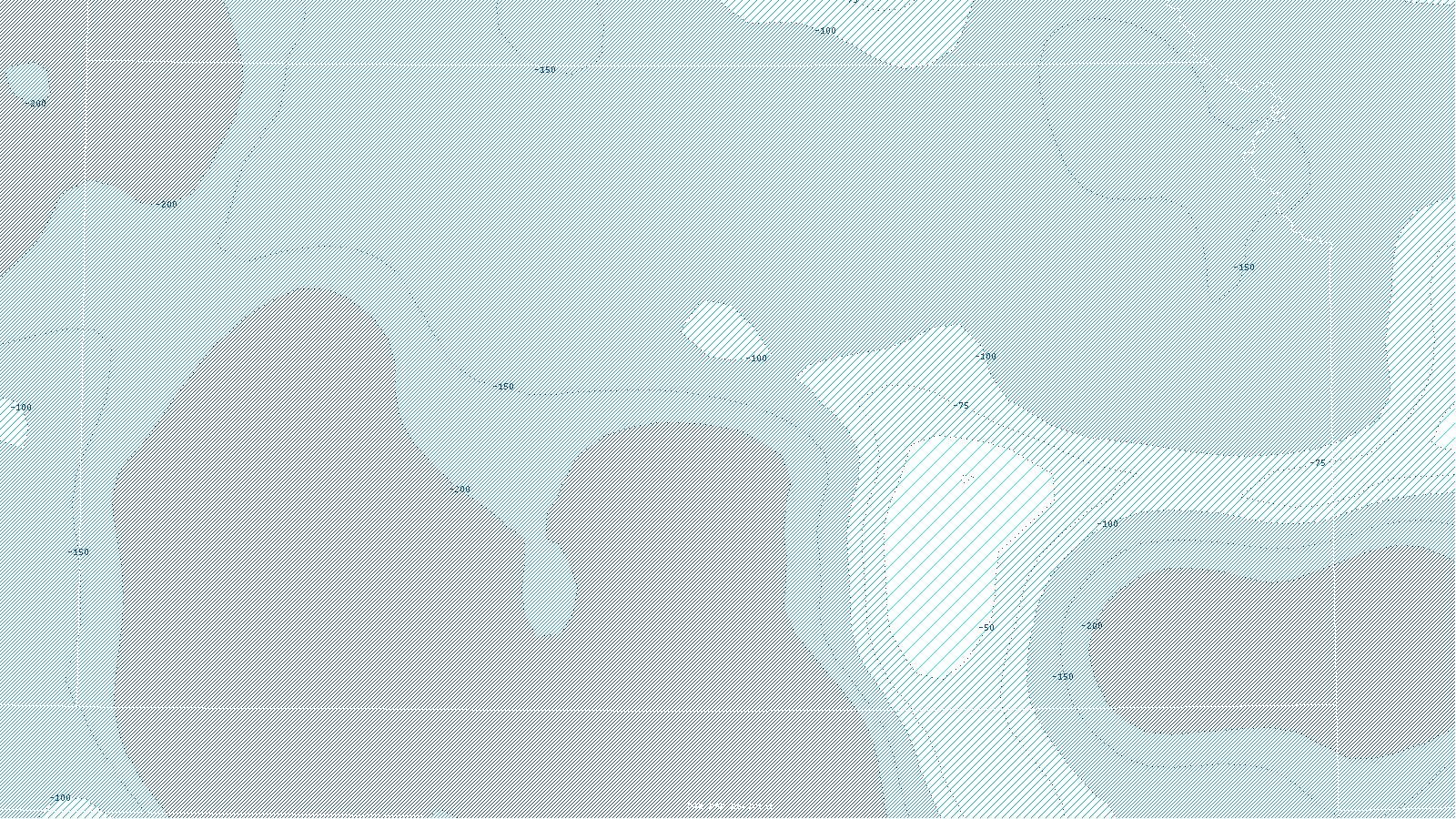This screenshot has width=1456, height=819.
Task: Click the -150 label in the upper-right area
Action: click(1243, 268)
